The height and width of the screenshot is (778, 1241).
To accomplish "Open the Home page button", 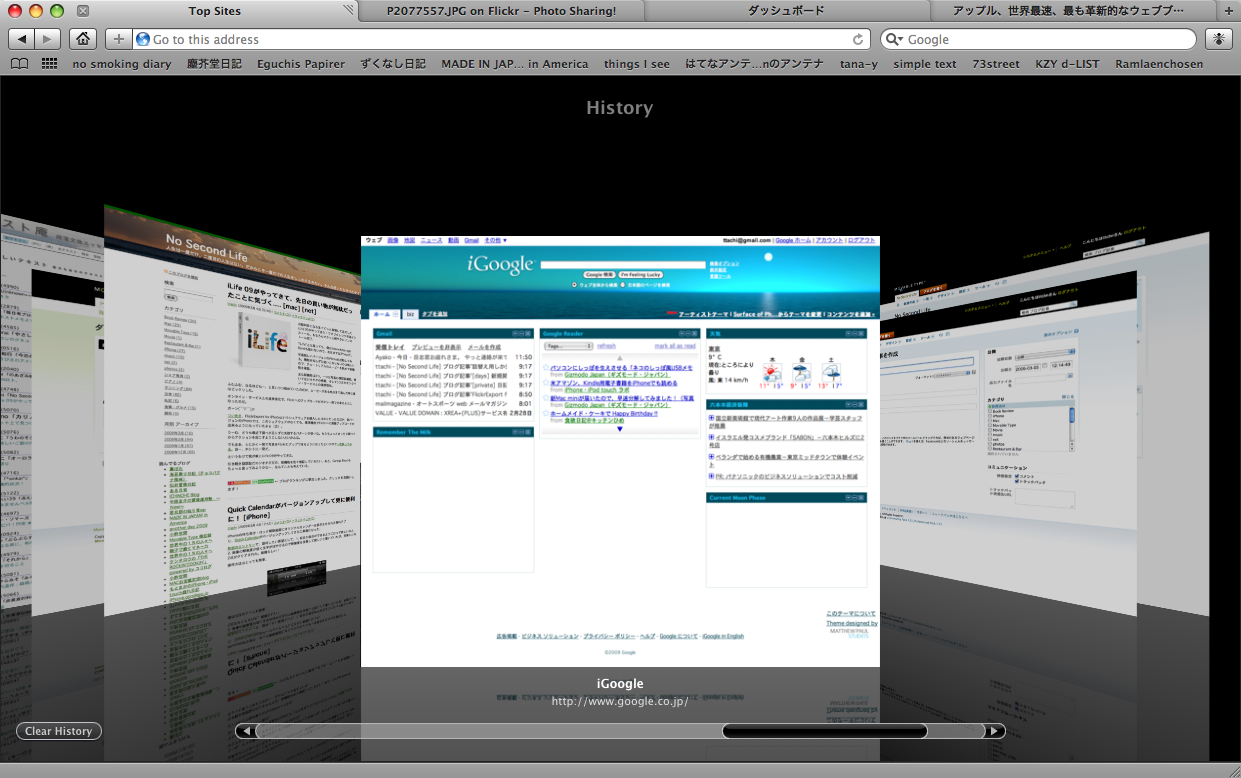I will [x=84, y=39].
